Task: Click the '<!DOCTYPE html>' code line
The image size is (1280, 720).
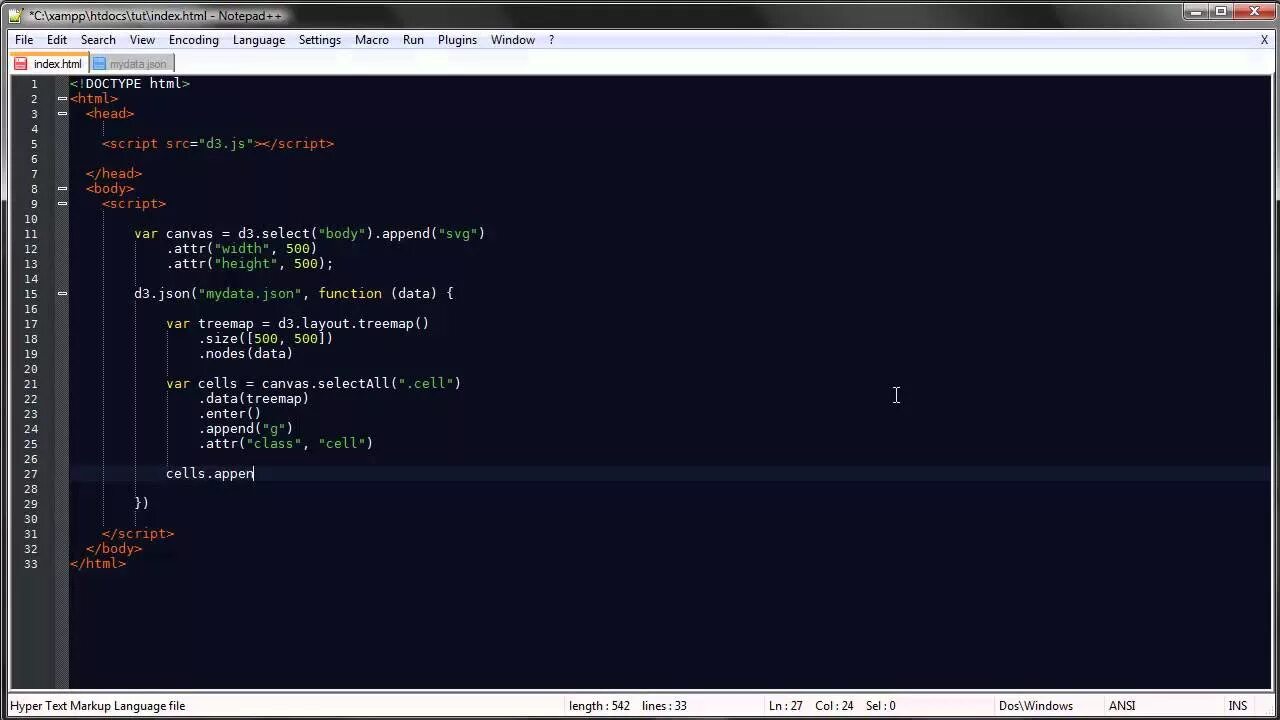Action: [x=130, y=84]
